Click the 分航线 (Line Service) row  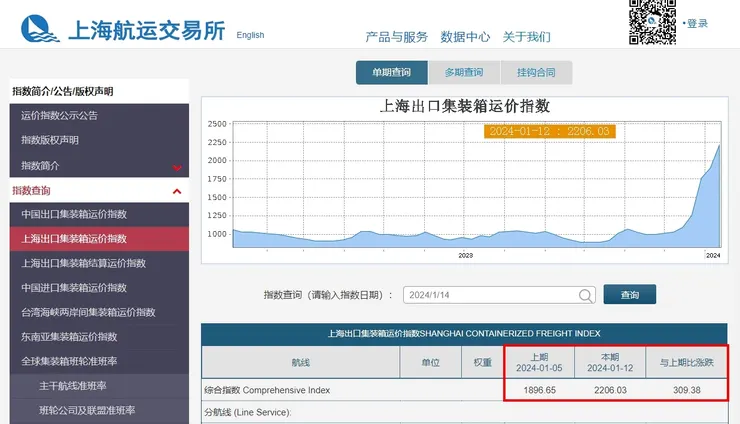coord(464,412)
